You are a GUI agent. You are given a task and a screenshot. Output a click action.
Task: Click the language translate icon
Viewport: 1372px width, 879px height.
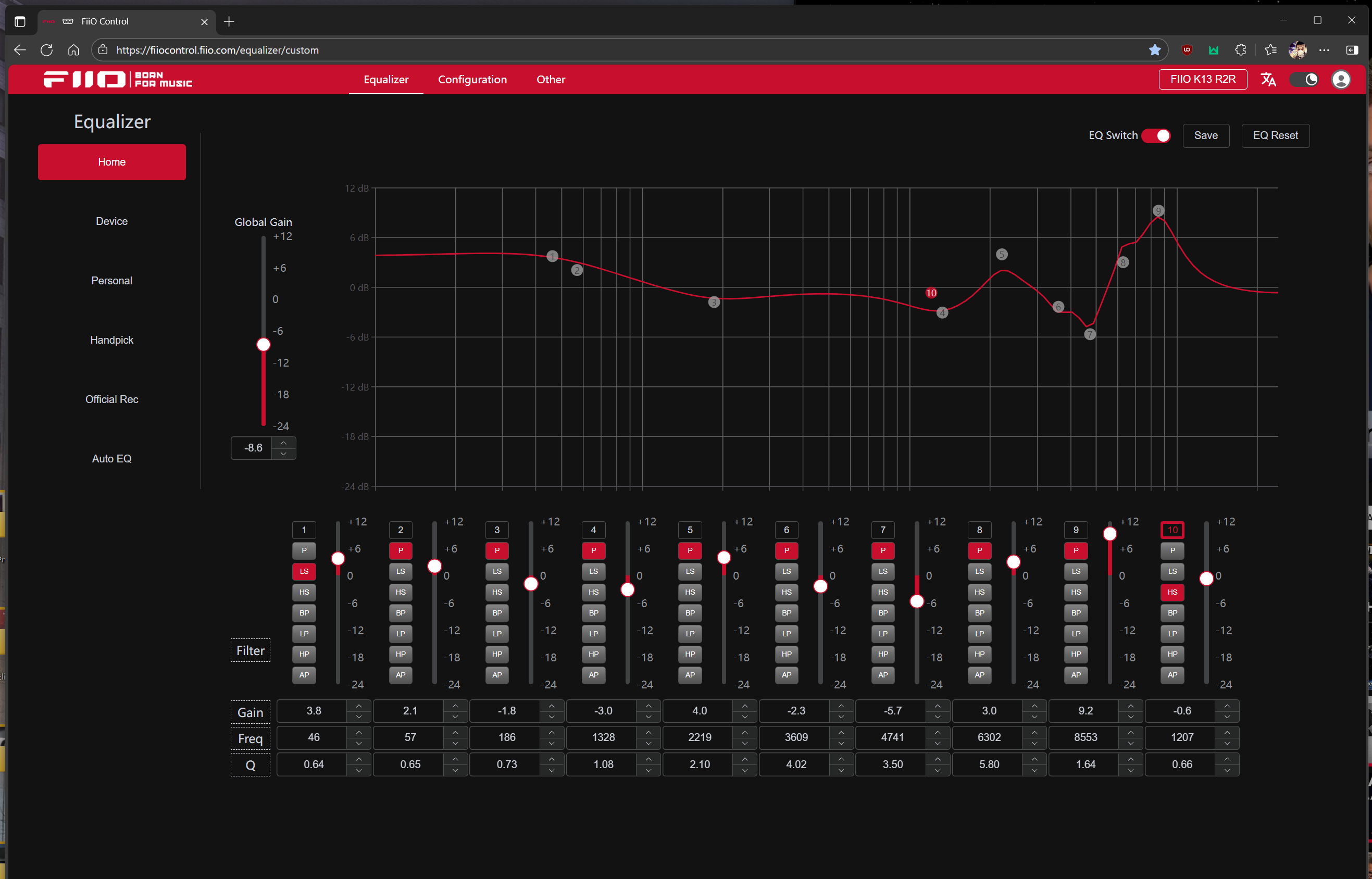[1268, 79]
